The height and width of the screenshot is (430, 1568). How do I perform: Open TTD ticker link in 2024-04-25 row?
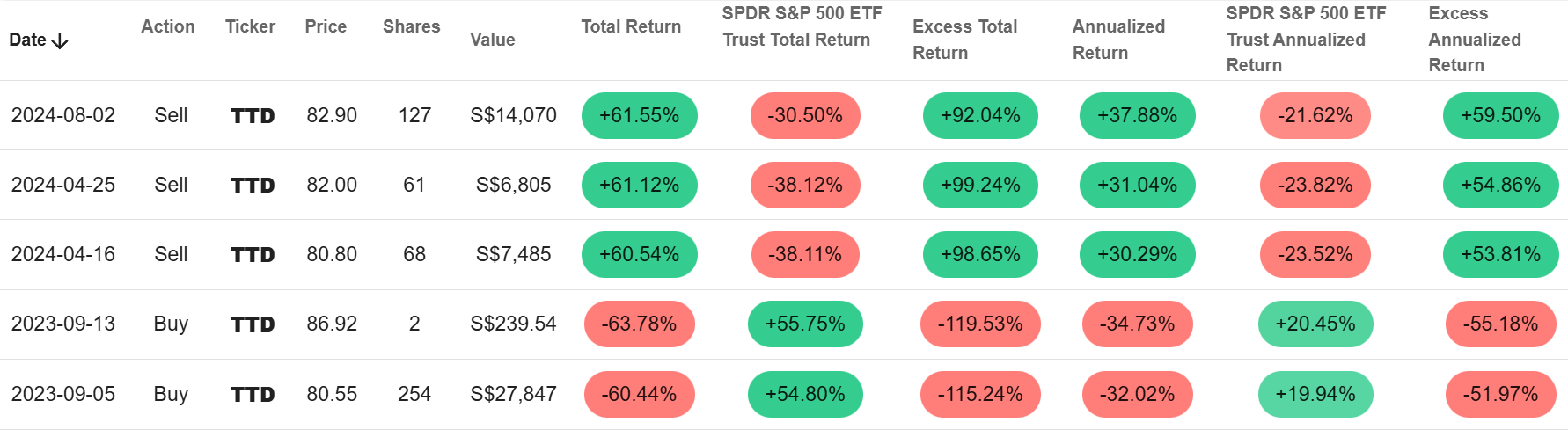point(253,186)
